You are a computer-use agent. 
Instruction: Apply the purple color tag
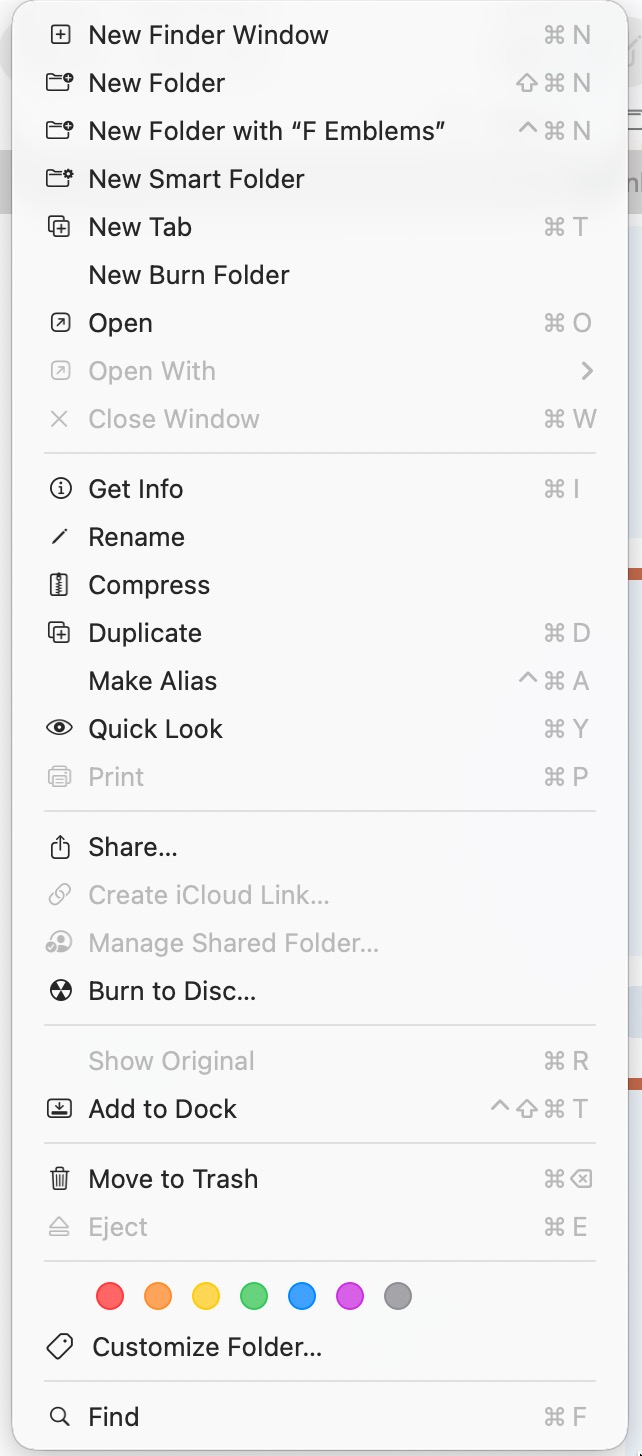click(x=350, y=1297)
